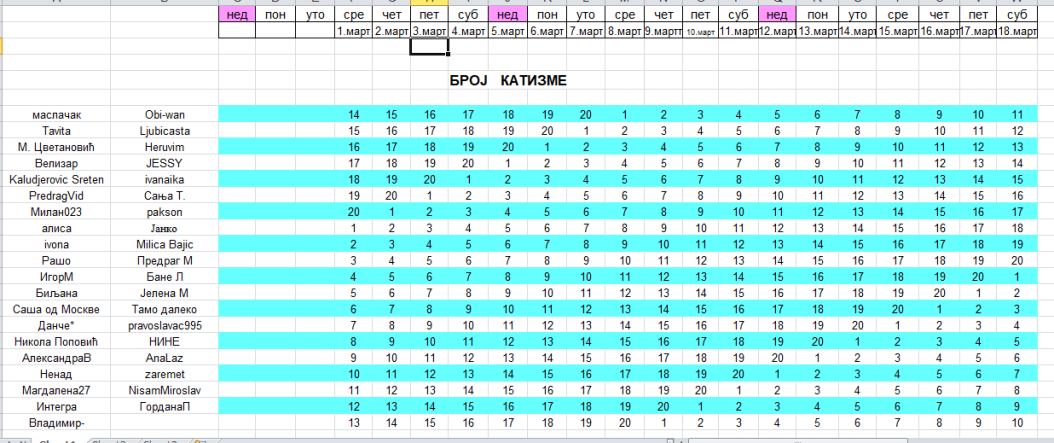Click Владимир- row value under 18.март

coord(1016,423)
